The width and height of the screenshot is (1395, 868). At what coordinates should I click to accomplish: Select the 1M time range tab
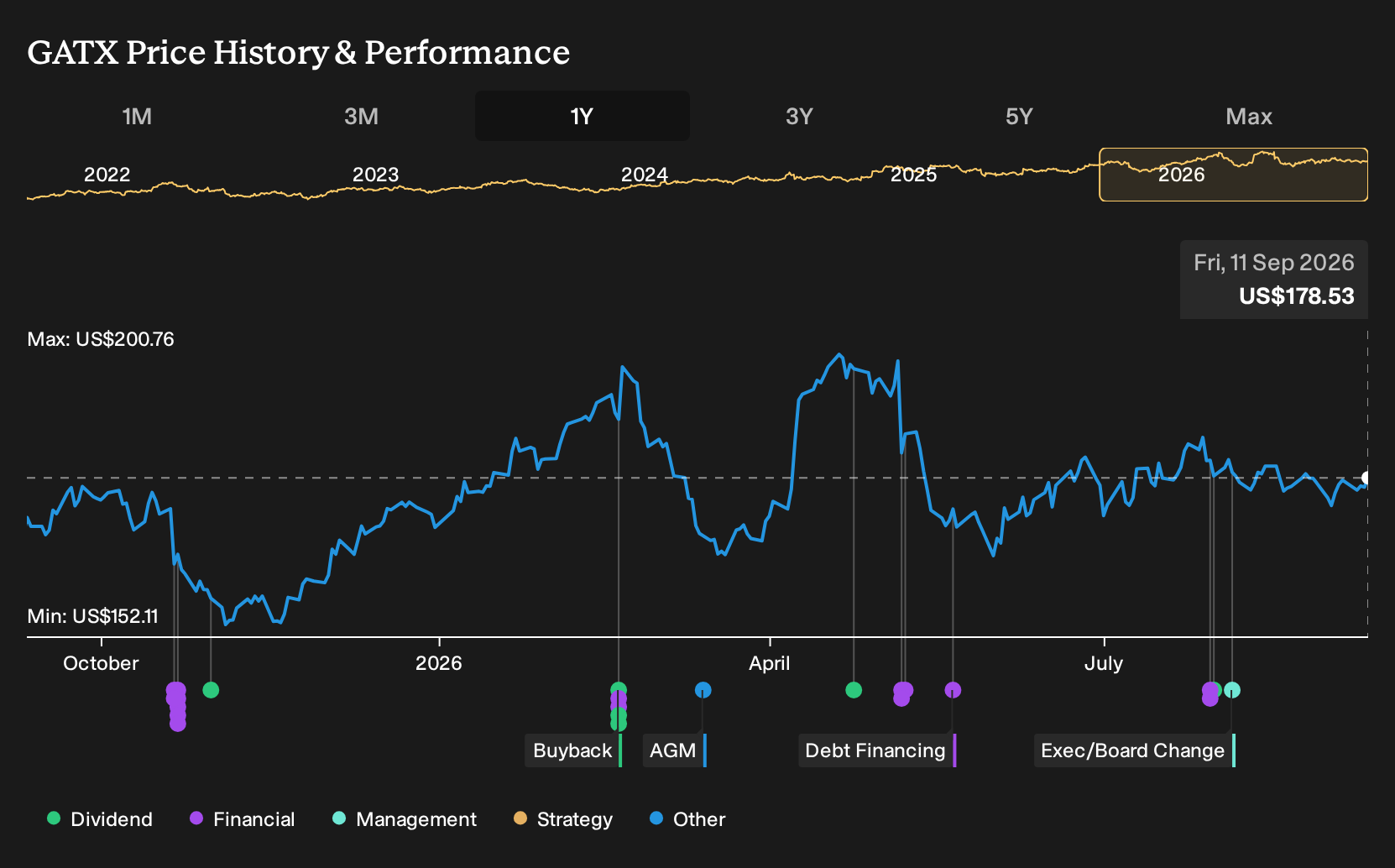click(x=137, y=116)
